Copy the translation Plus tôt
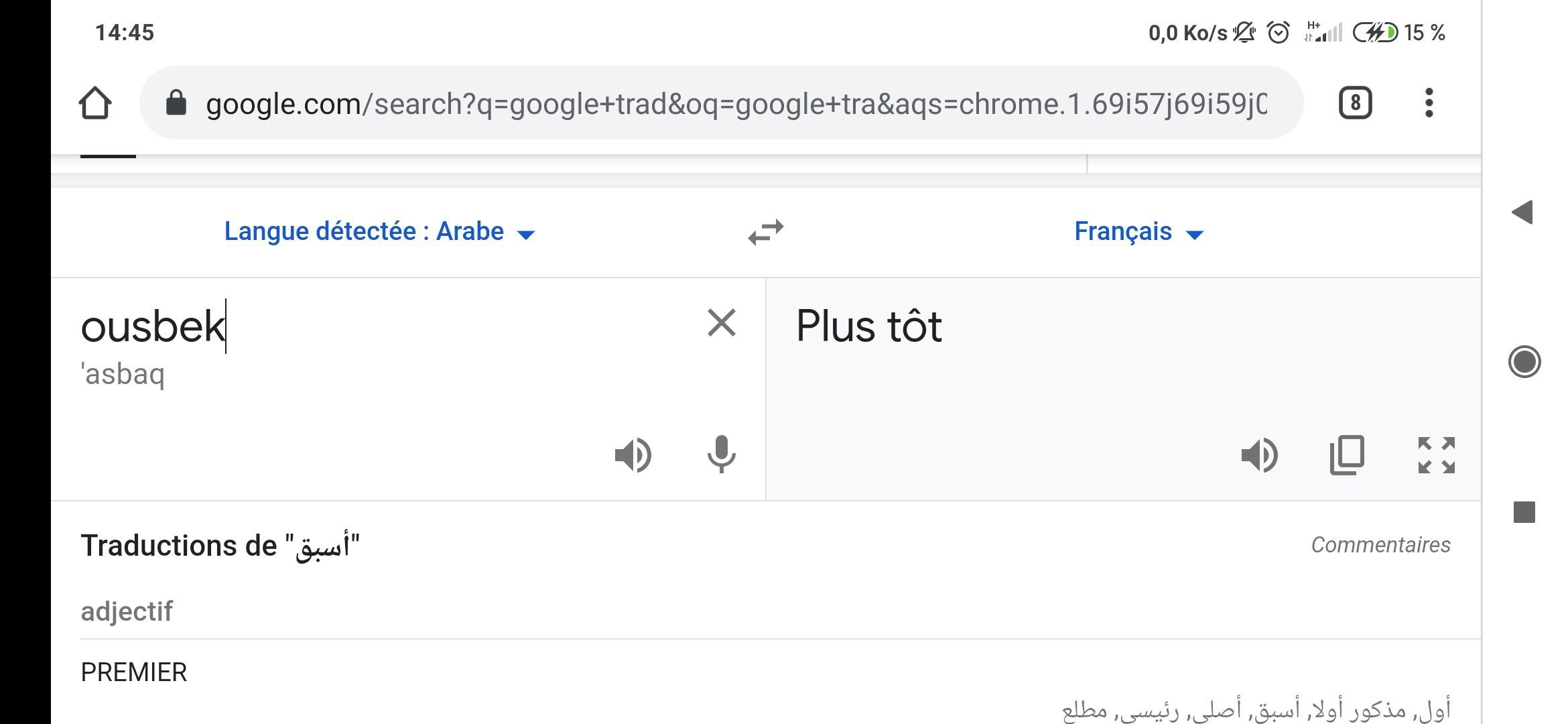 [1347, 455]
